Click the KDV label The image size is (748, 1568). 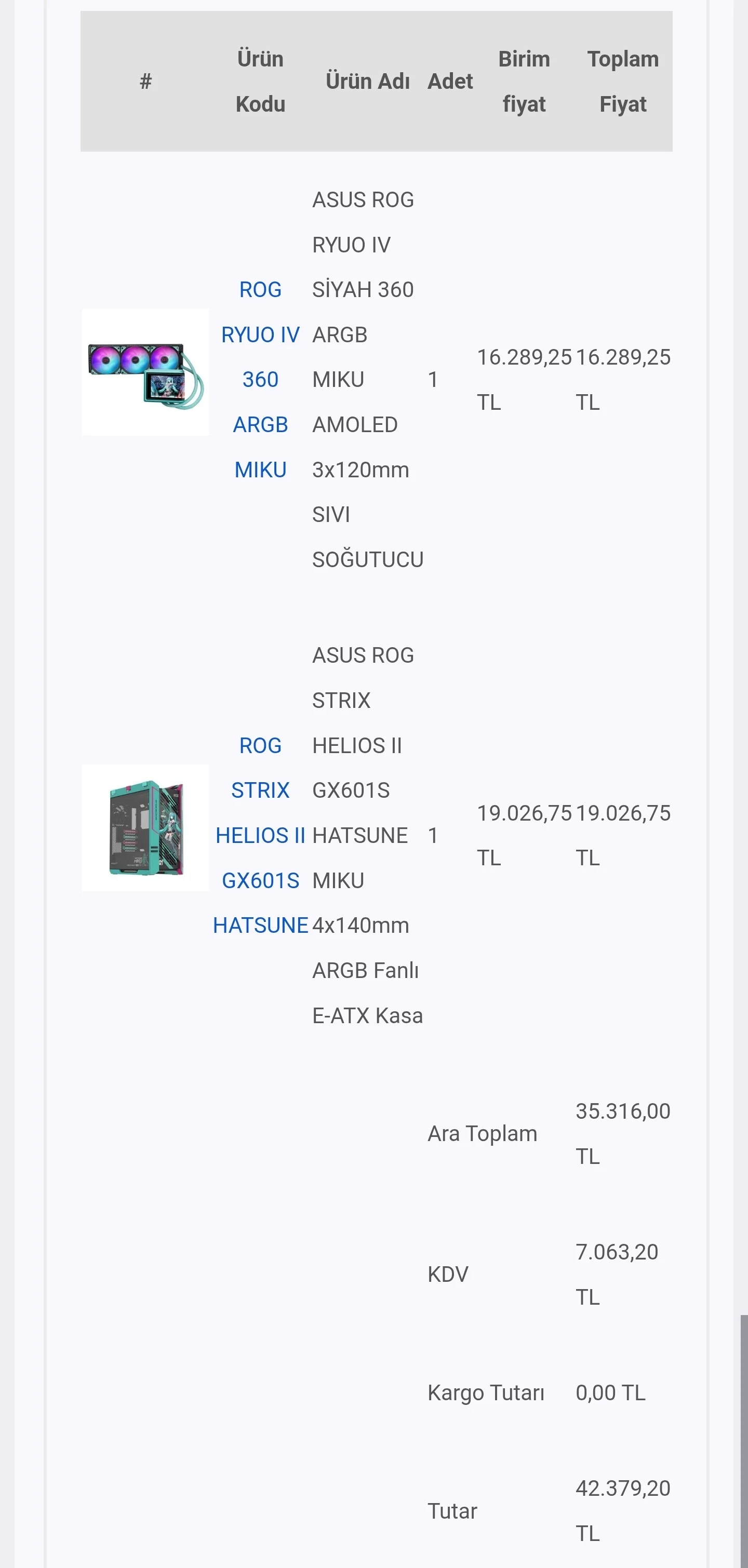coord(448,1274)
